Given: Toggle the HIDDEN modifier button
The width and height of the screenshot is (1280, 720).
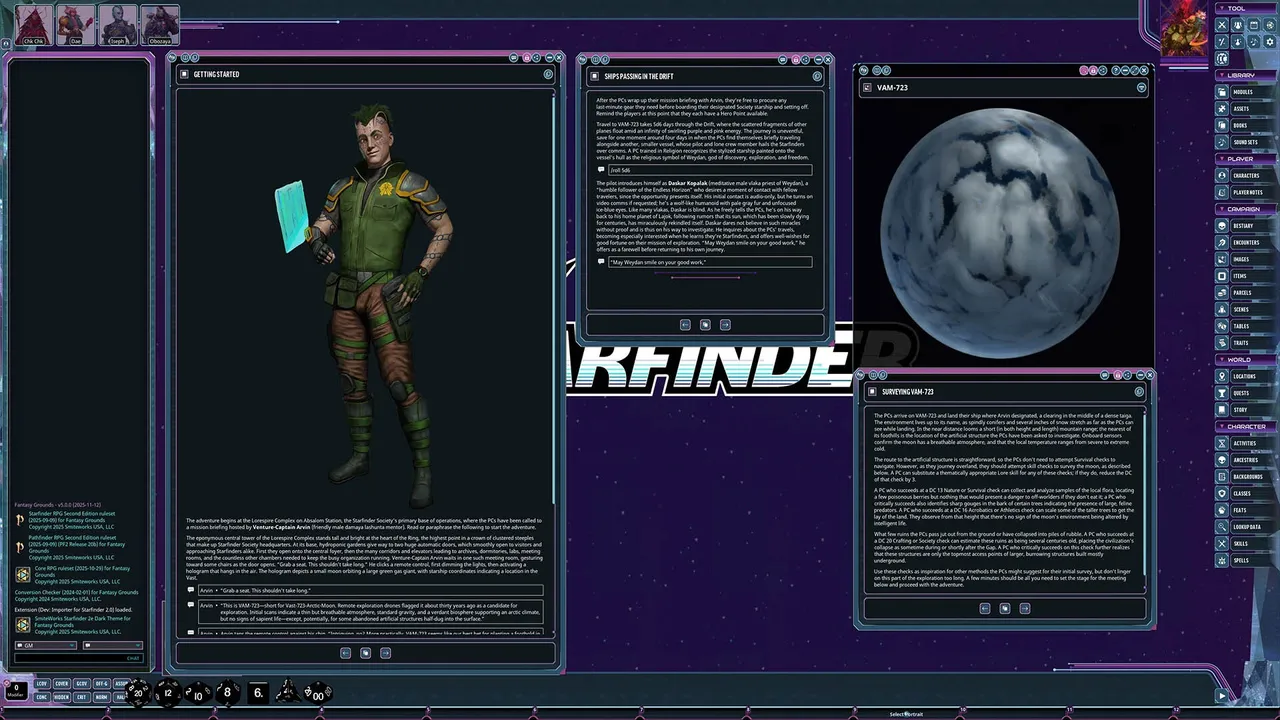Looking at the screenshot, I should pyautogui.click(x=62, y=696).
